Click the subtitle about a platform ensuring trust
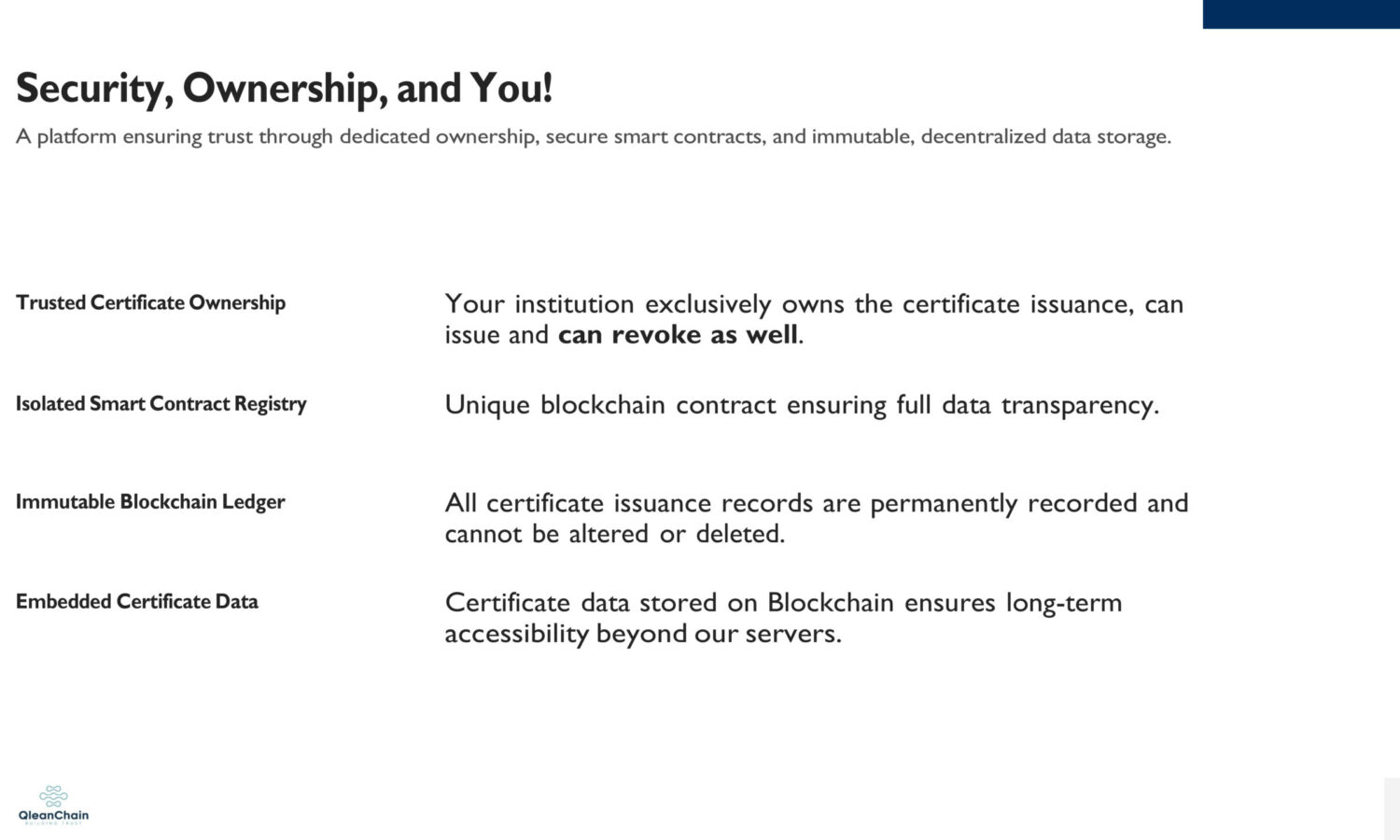This screenshot has height=840, width=1400. [593, 136]
